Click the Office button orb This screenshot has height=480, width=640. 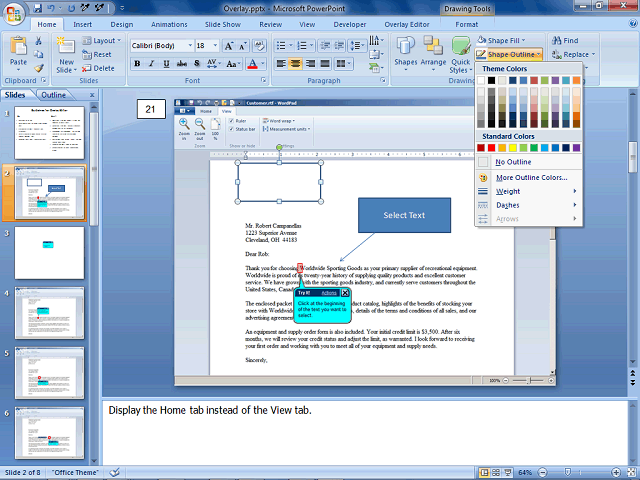(x=13, y=14)
